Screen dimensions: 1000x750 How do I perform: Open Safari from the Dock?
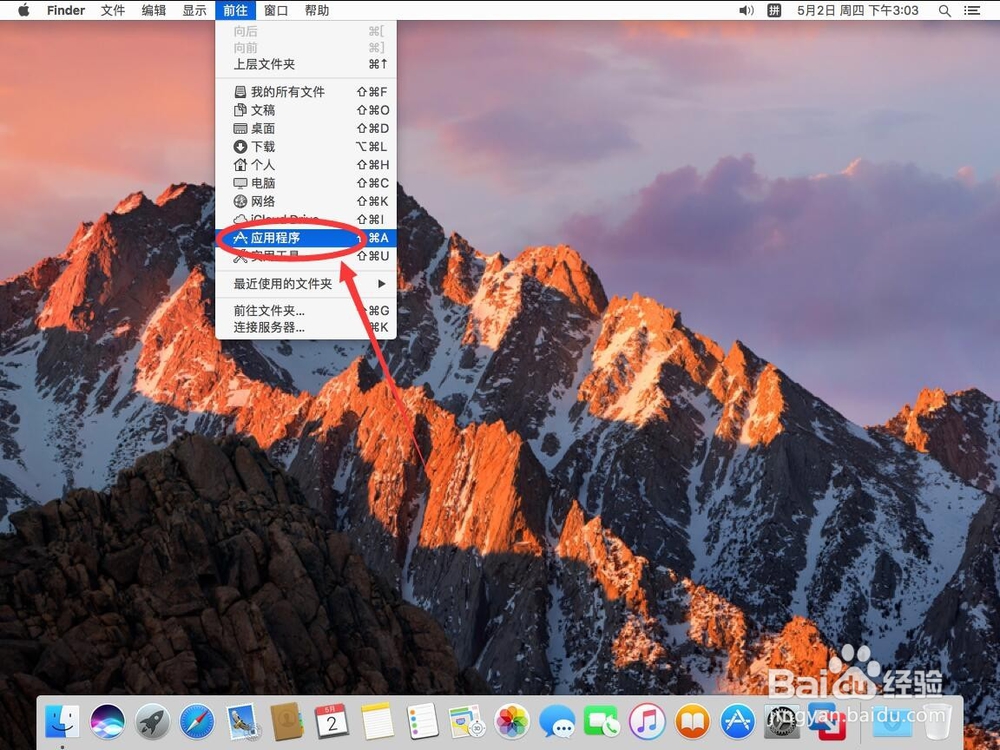click(197, 720)
